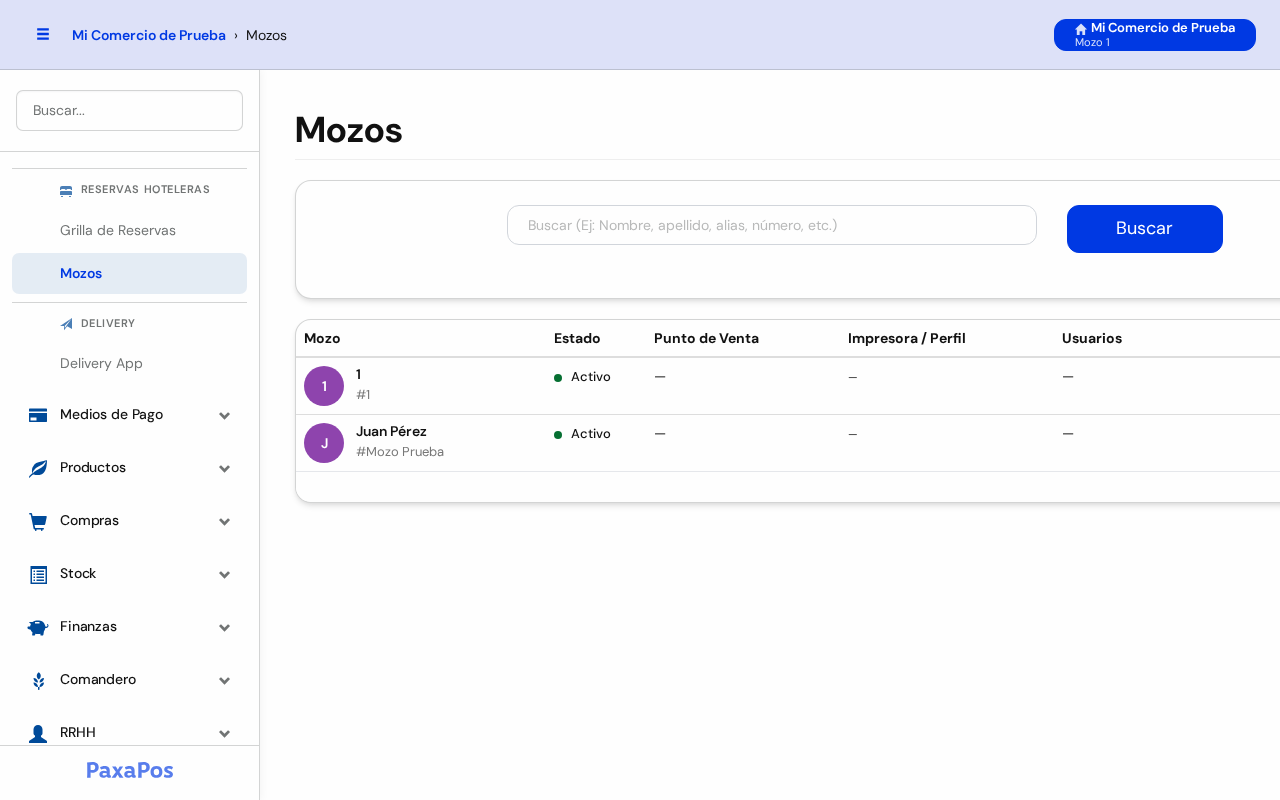
Task: Expand the Productos chevron
Action: pos(225,468)
